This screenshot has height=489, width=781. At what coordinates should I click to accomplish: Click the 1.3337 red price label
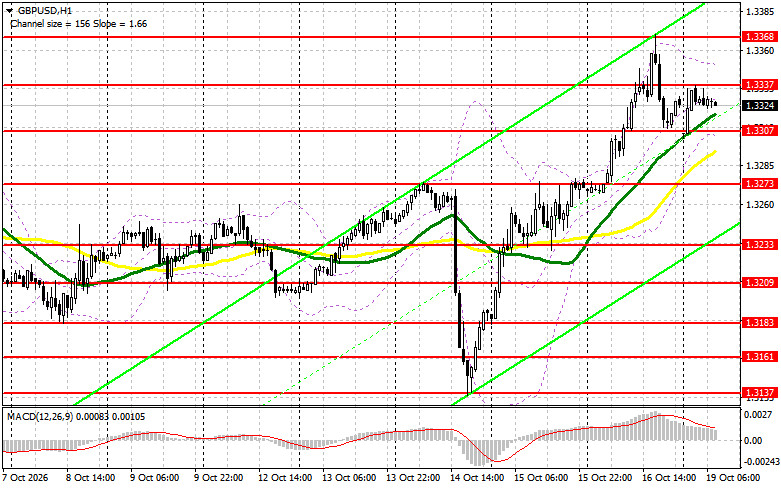coord(760,85)
